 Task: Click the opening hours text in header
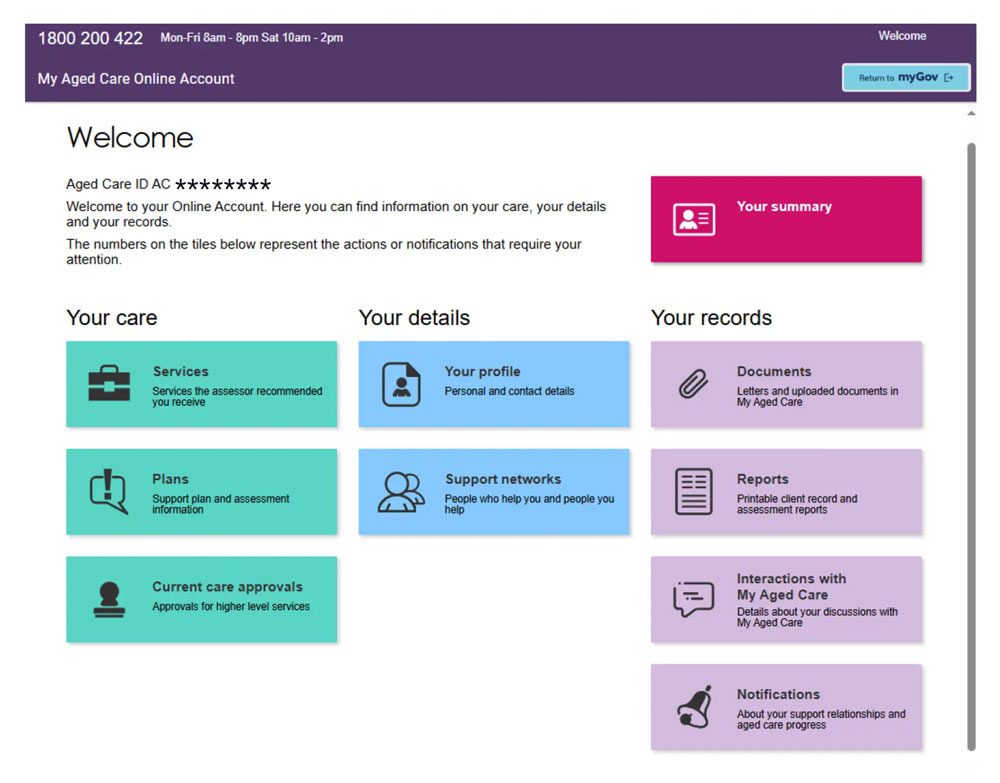251,38
